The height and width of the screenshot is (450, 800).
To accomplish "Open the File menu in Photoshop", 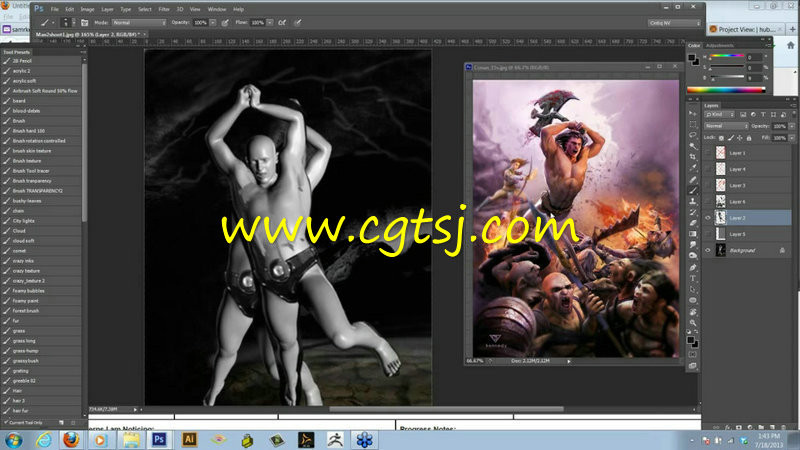I will click(x=55, y=9).
